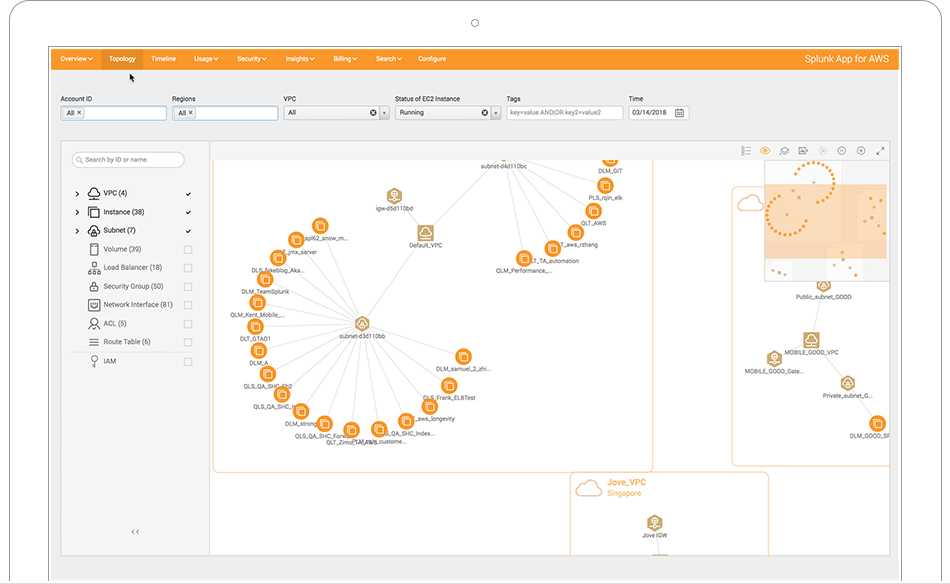
Task: Open the Security menu dropdown
Action: (251, 59)
